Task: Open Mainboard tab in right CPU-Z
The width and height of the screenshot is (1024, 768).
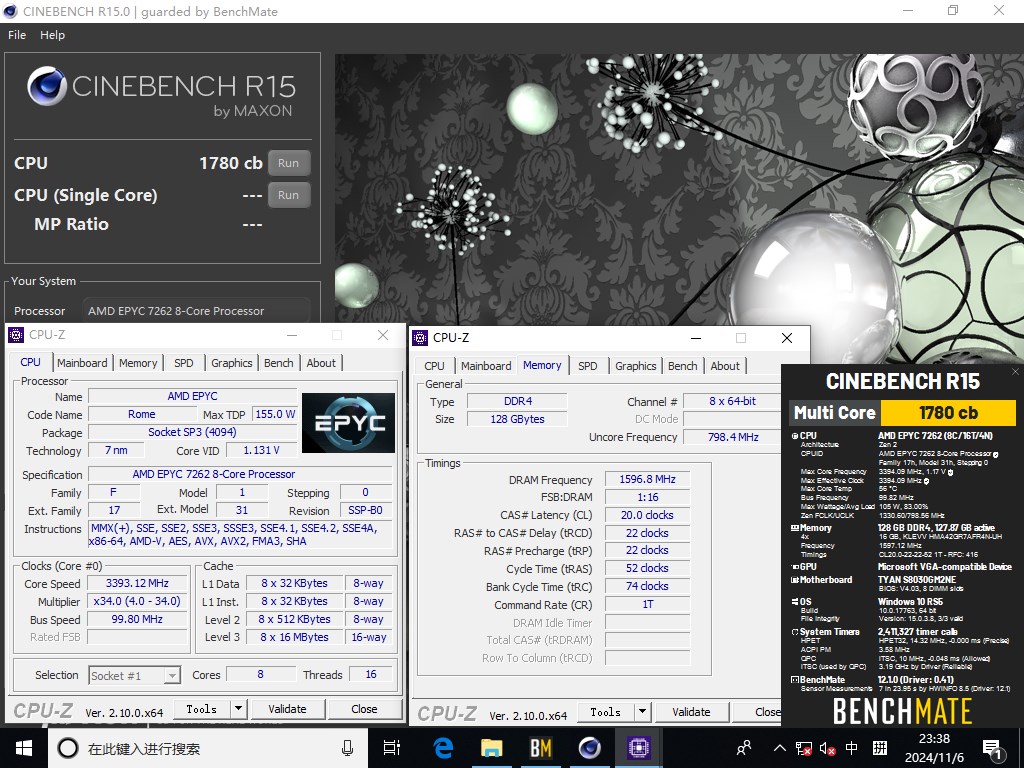Action: tap(486, 366)
